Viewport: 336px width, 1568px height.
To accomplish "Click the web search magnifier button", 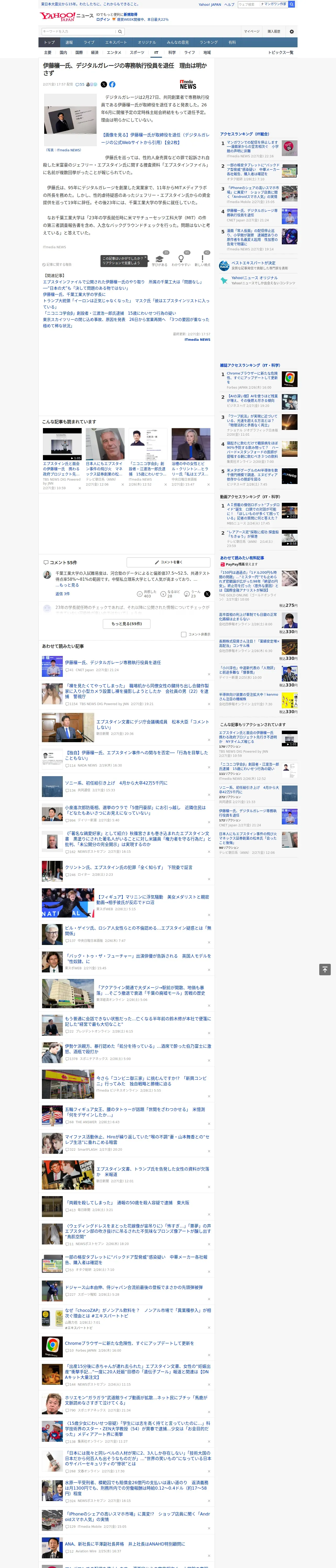I will 292,4.
